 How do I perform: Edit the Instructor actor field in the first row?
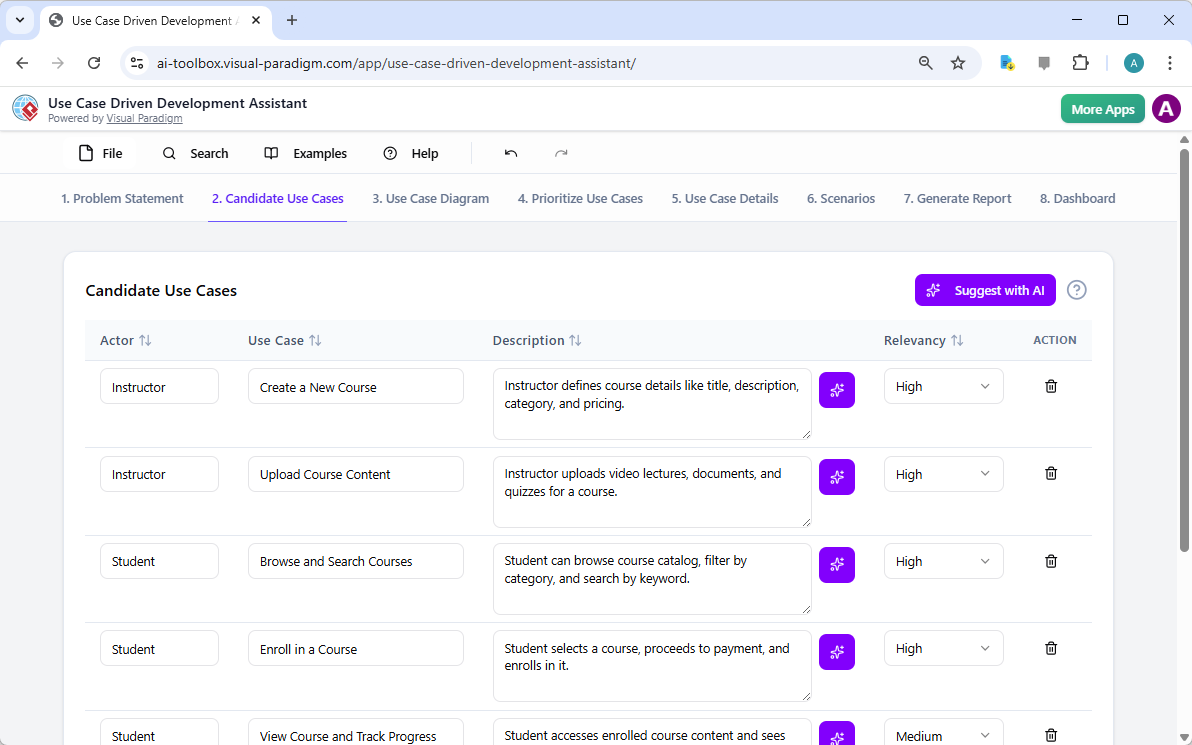(159, 385)
